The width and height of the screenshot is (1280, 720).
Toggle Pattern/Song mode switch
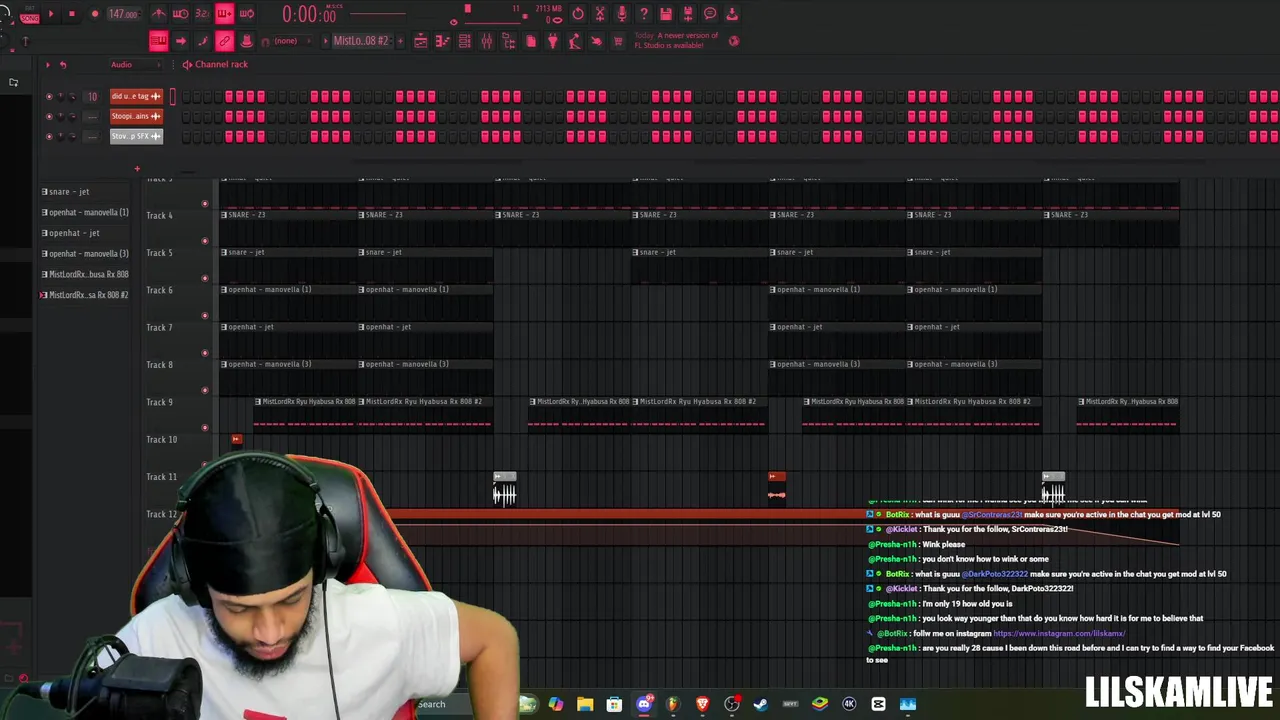tap(28, 15)
